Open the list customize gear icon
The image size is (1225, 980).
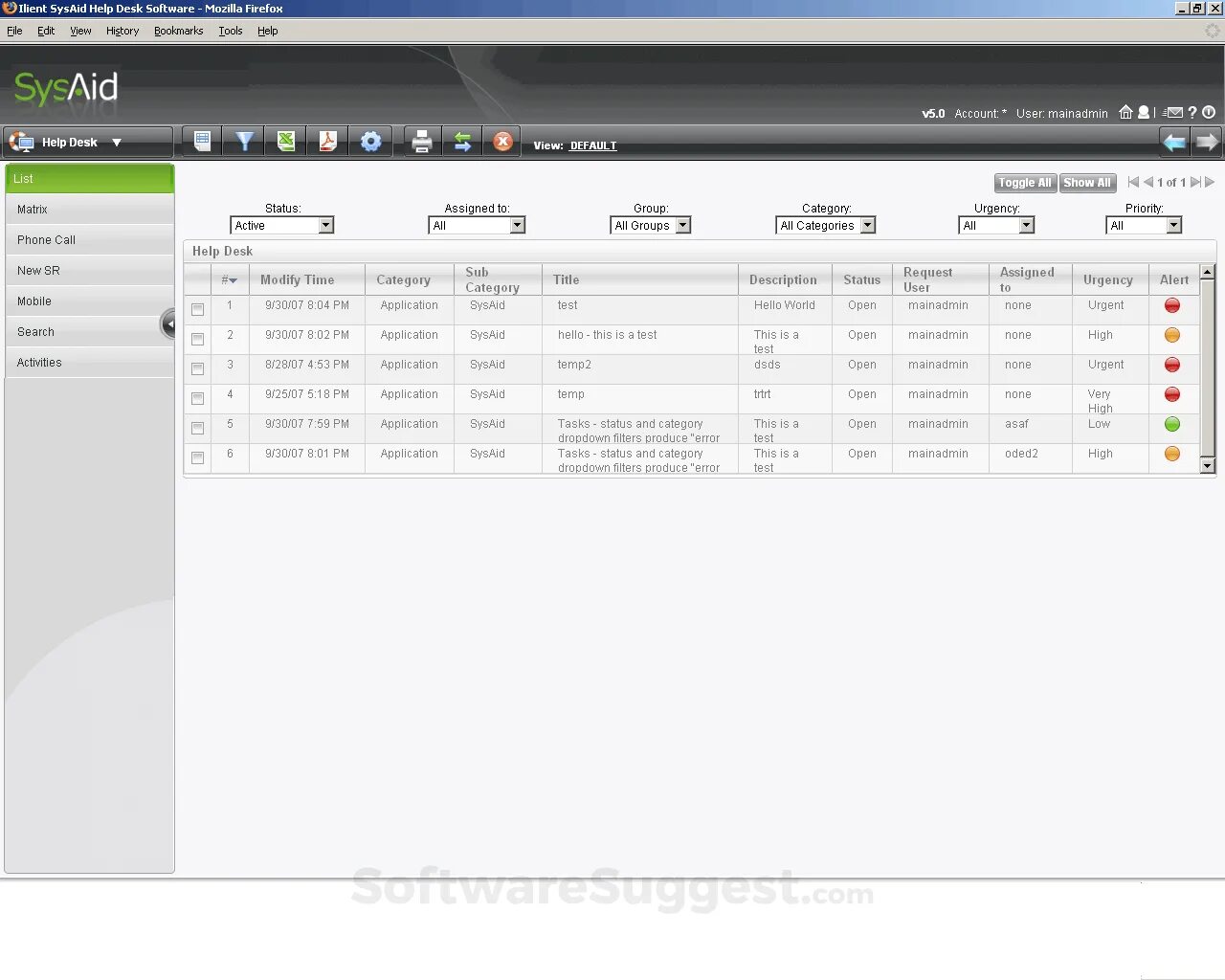[x=370, y=142]
